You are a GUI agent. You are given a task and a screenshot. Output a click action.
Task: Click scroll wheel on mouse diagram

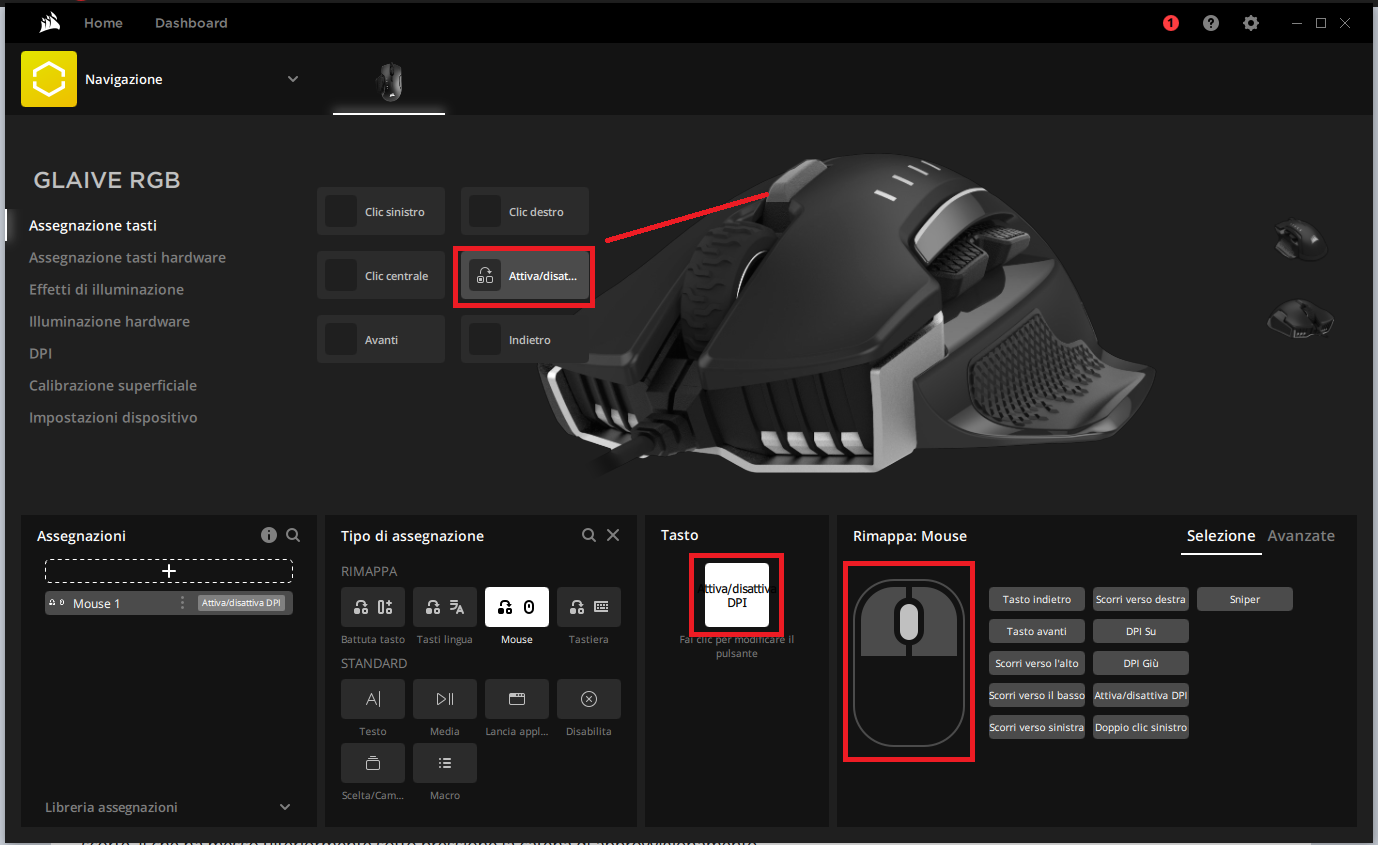(908, 622)
